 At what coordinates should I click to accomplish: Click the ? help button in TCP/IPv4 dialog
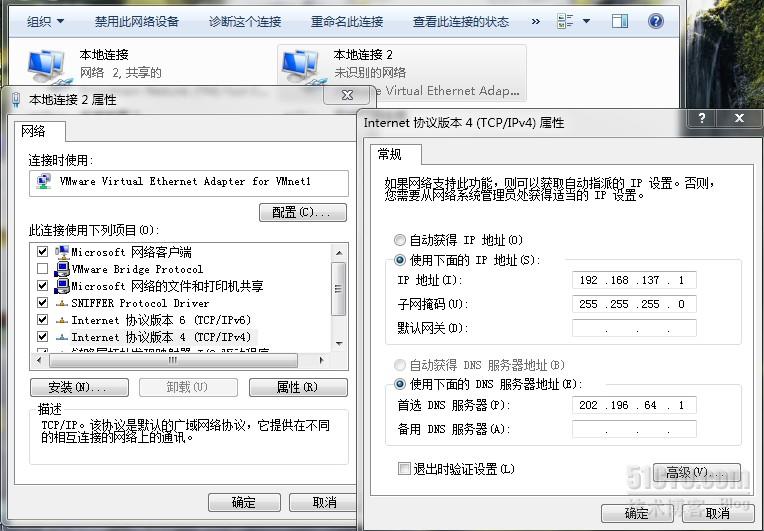point(702,118)
